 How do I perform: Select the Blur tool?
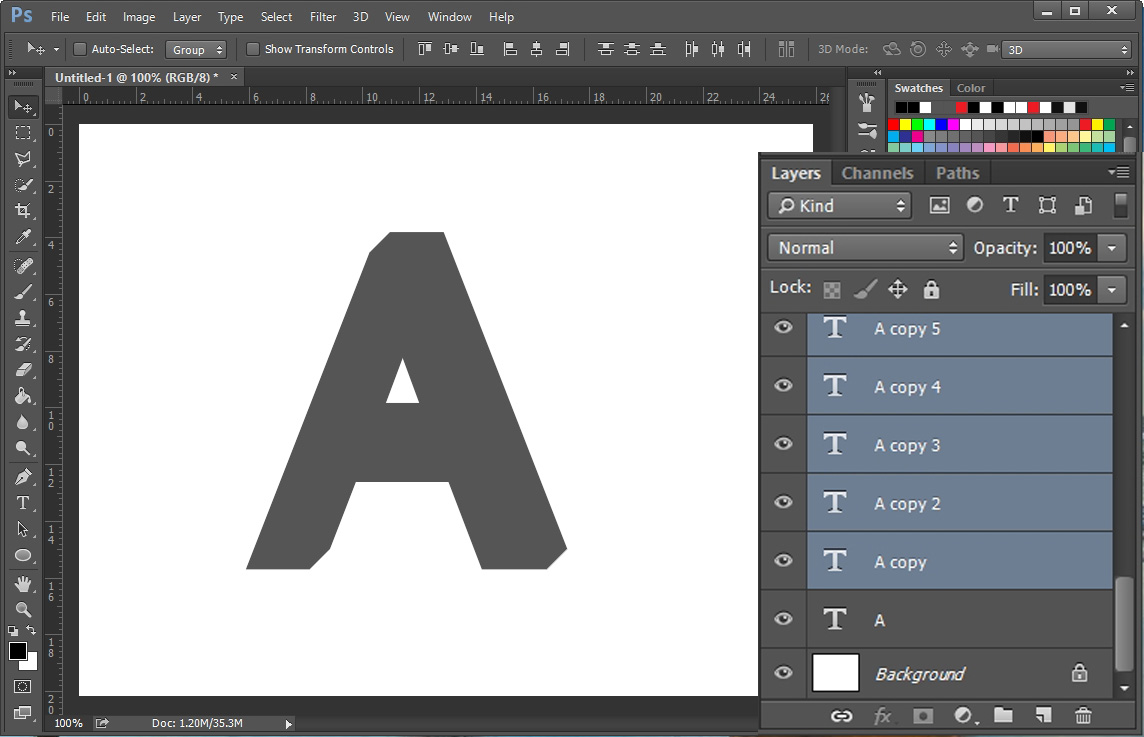pyautogui.click(x=23, y=422)
